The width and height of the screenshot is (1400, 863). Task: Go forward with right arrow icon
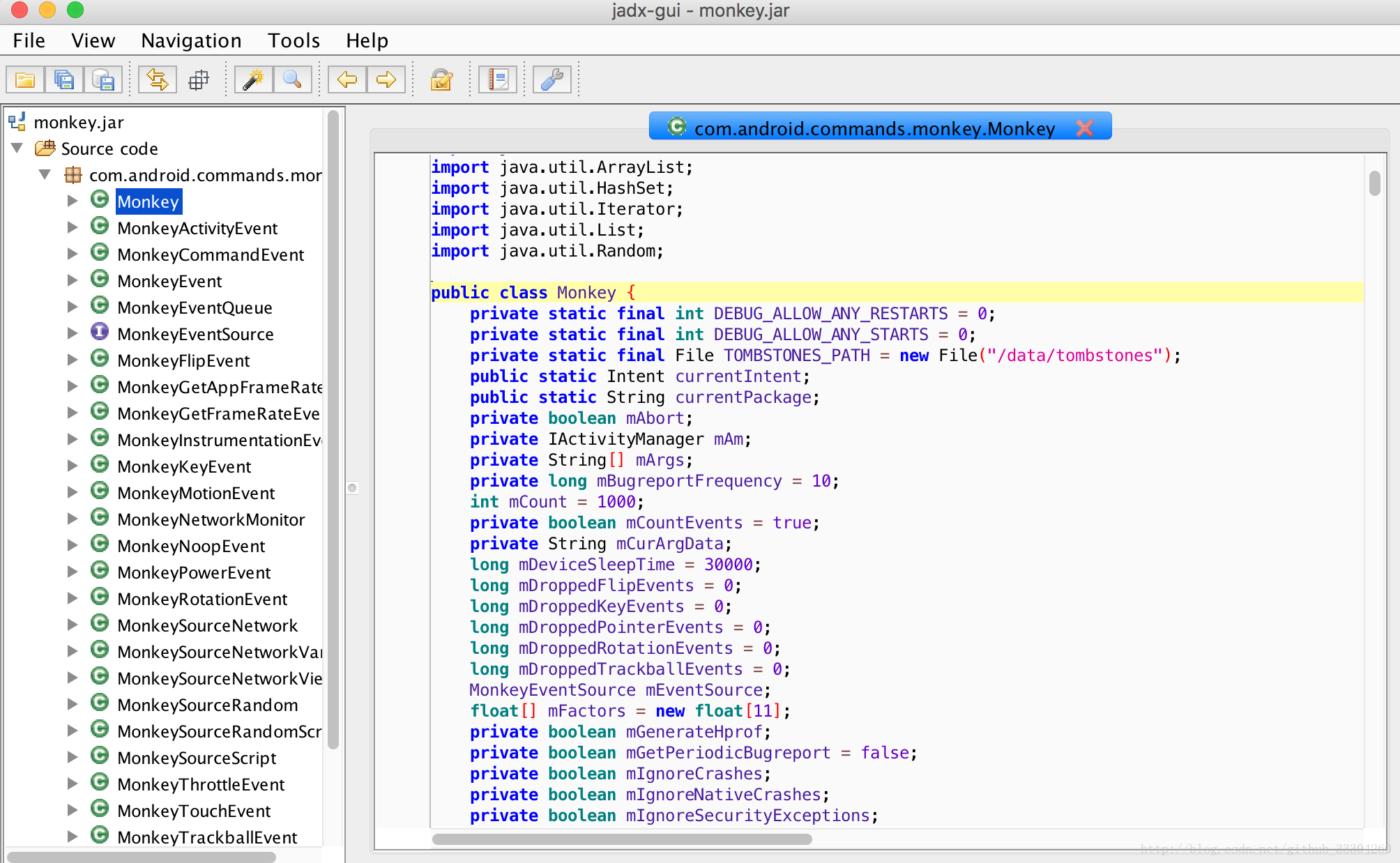point(386,80)
